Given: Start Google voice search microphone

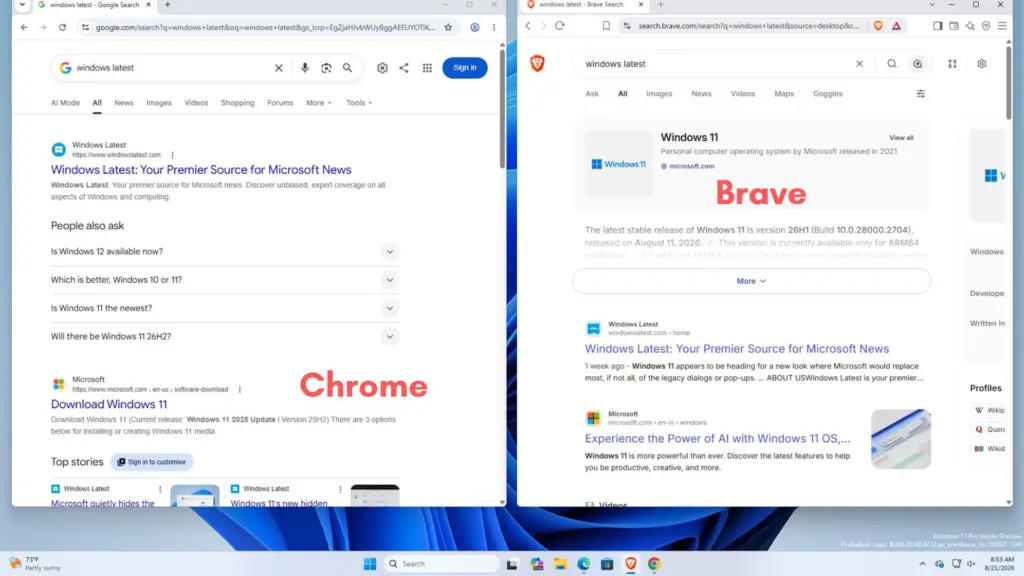Looking at the screenshot, I should pos(305,68).
